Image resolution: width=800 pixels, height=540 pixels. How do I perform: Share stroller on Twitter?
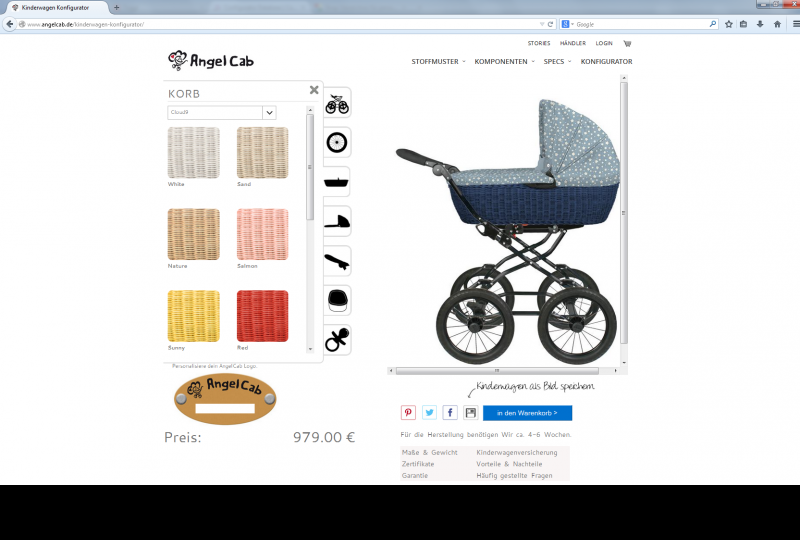click(x=429, y=412)
